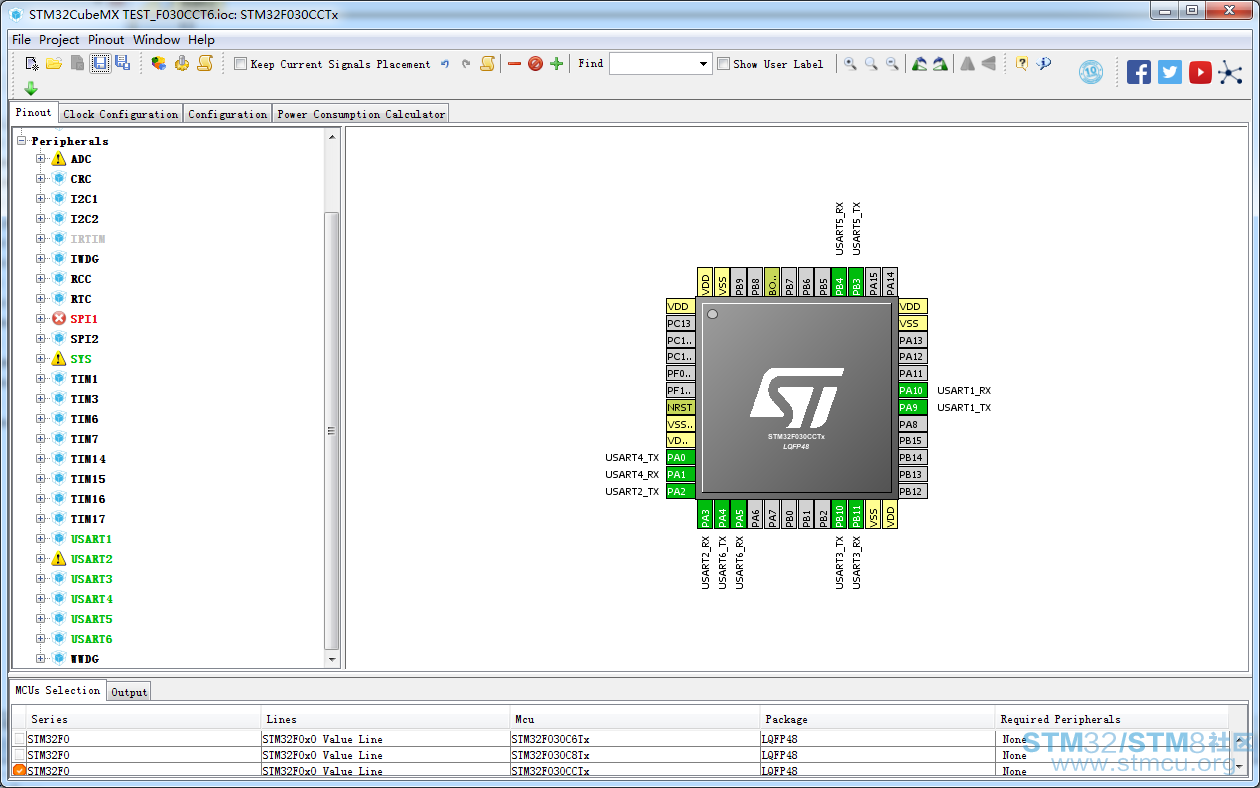Click the about info icon

click(1044, 63)
